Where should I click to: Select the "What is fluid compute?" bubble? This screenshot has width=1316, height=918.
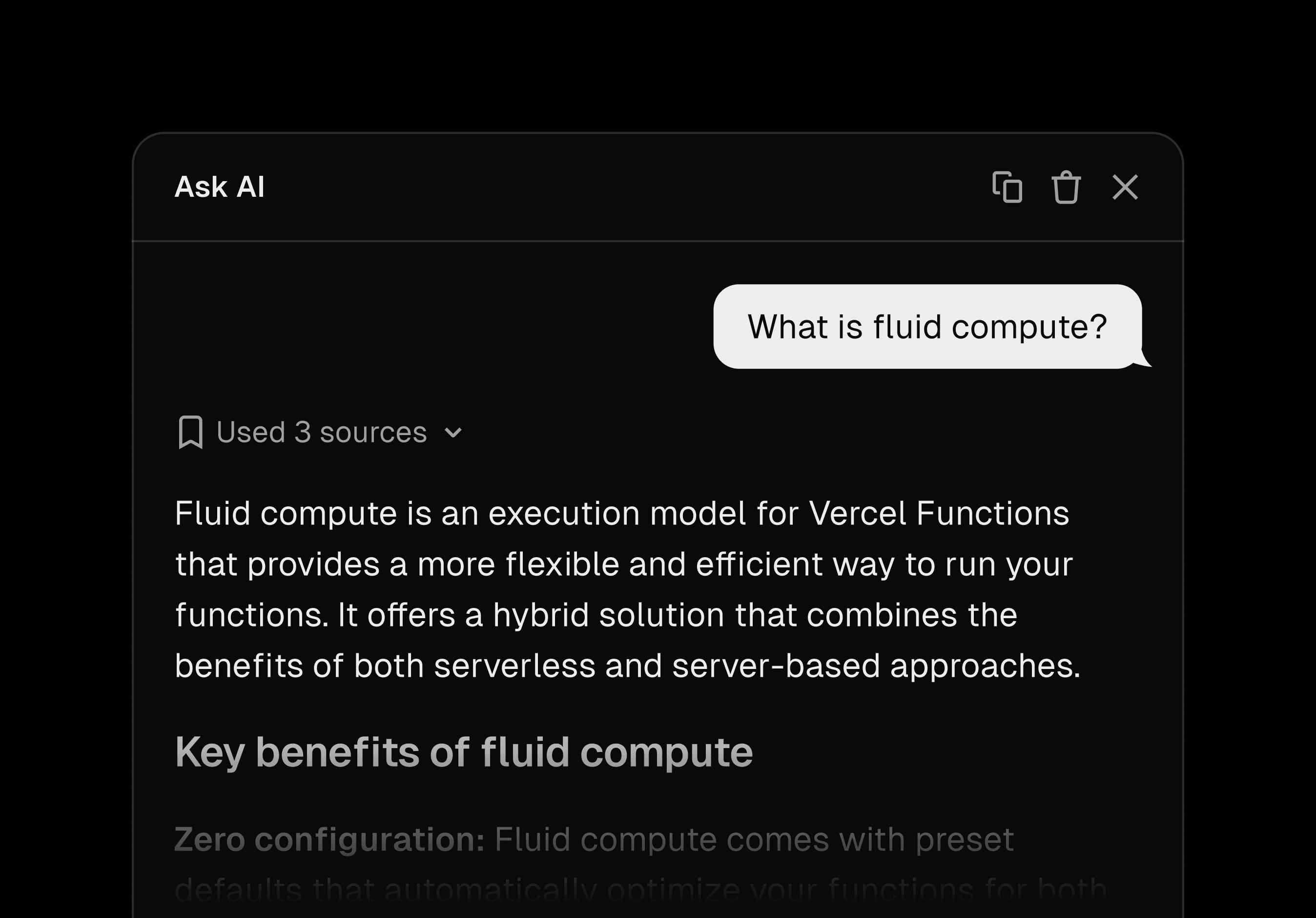(927, 327)
